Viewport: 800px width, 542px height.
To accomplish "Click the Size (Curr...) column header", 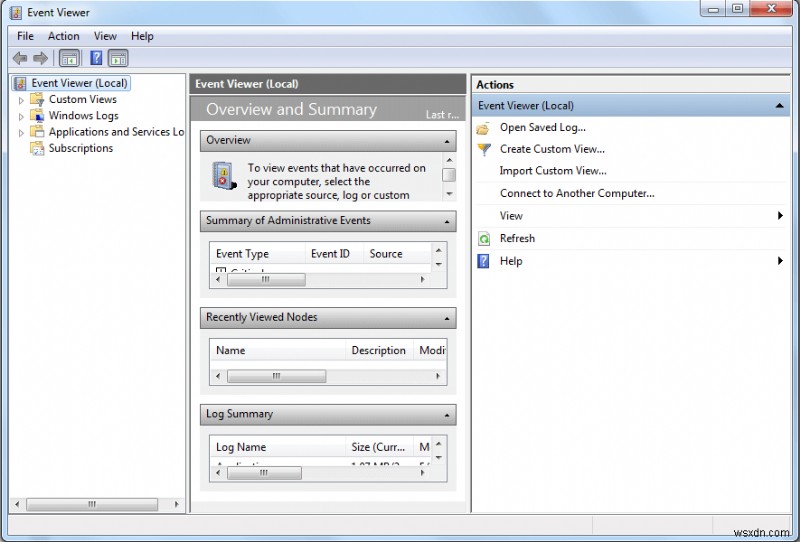I will [378, 447].
